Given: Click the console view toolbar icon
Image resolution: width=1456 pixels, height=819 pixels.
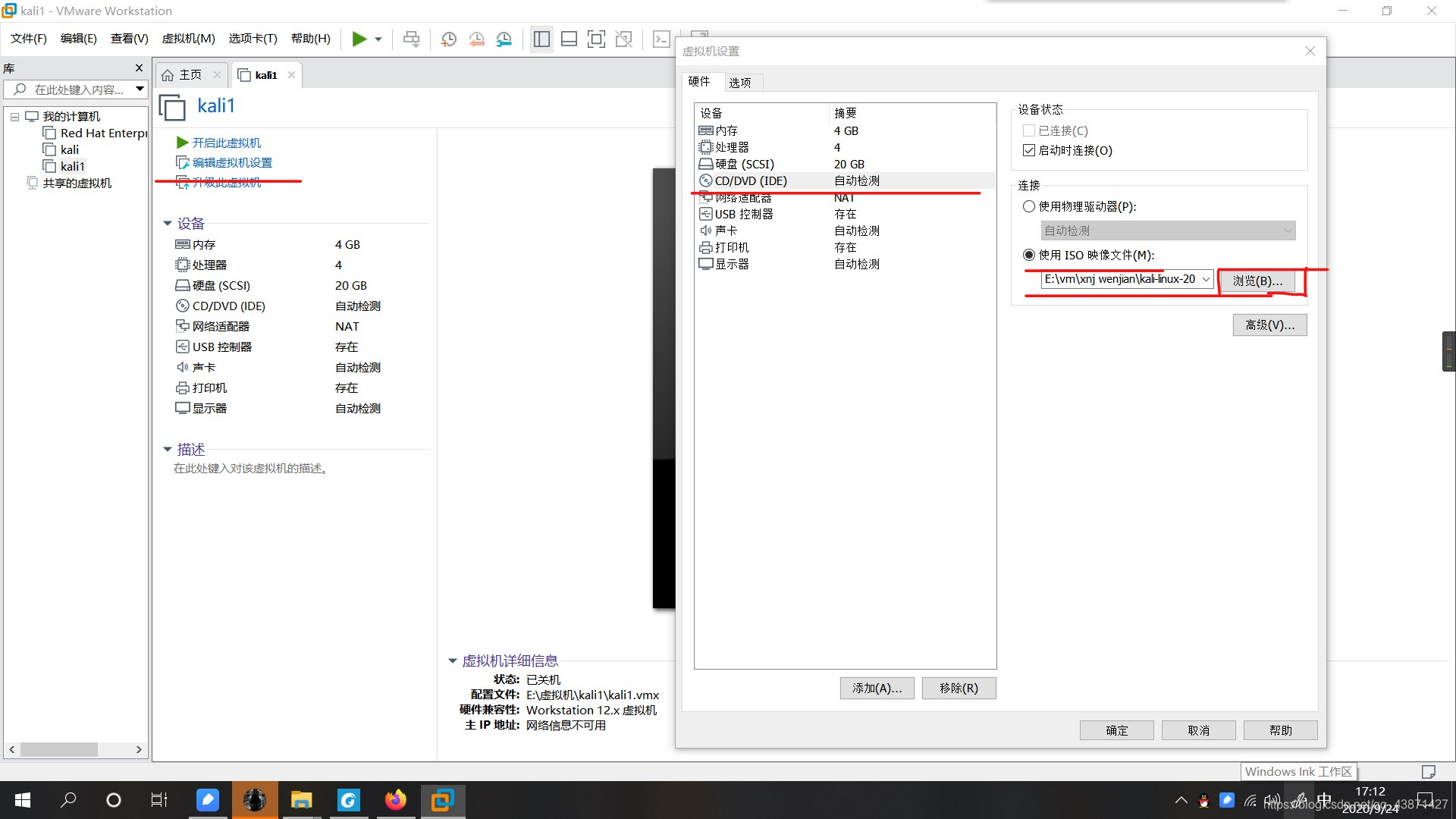Looking at the screenshot, I should 661,39.
